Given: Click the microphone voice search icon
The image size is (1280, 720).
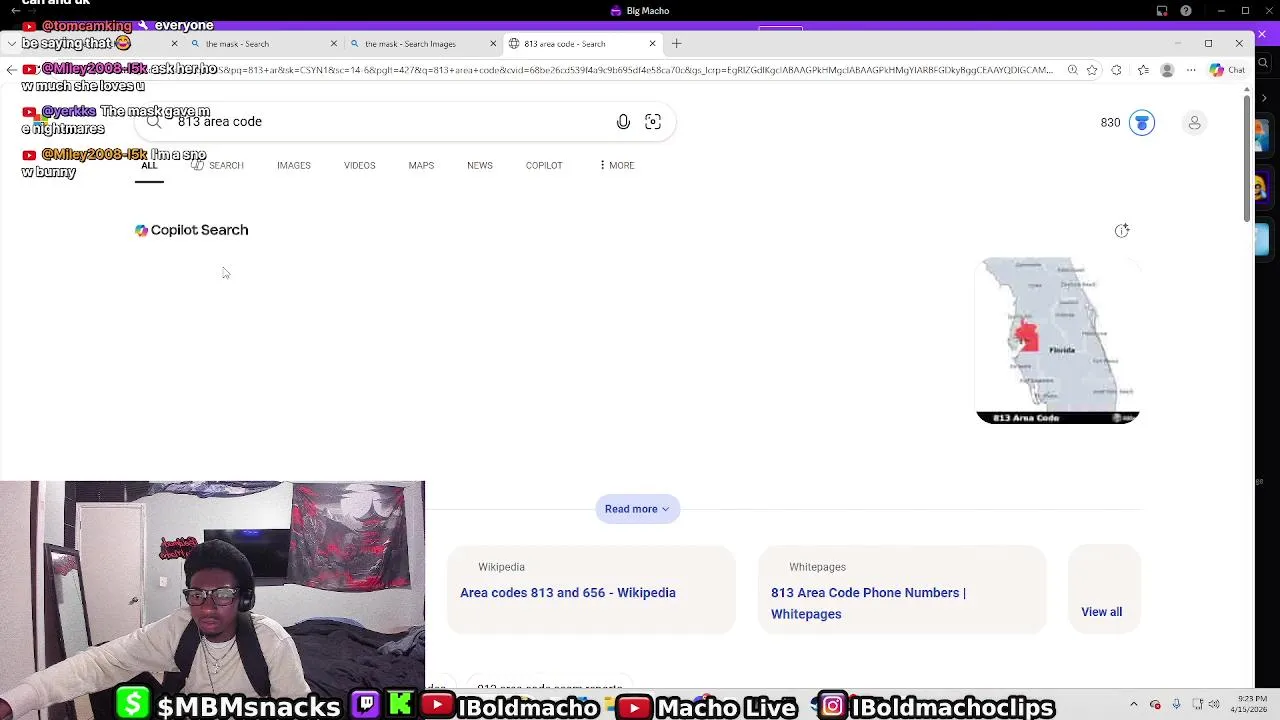Looking at the screenshot, I should tap(623, 122).
